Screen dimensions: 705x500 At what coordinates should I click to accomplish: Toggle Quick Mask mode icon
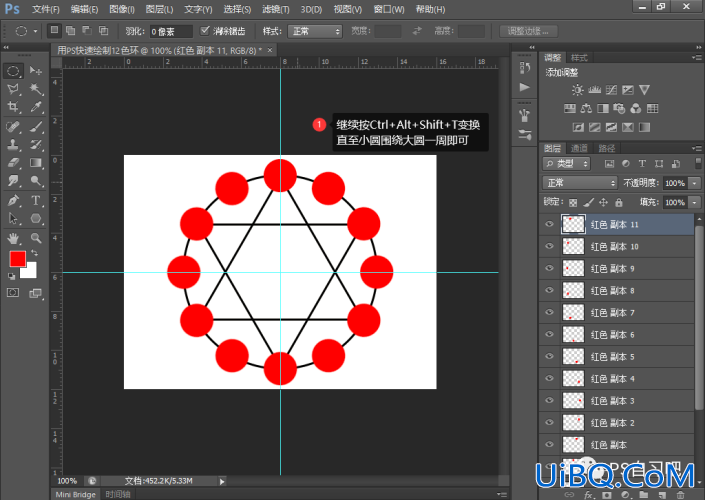coord(13,293)
